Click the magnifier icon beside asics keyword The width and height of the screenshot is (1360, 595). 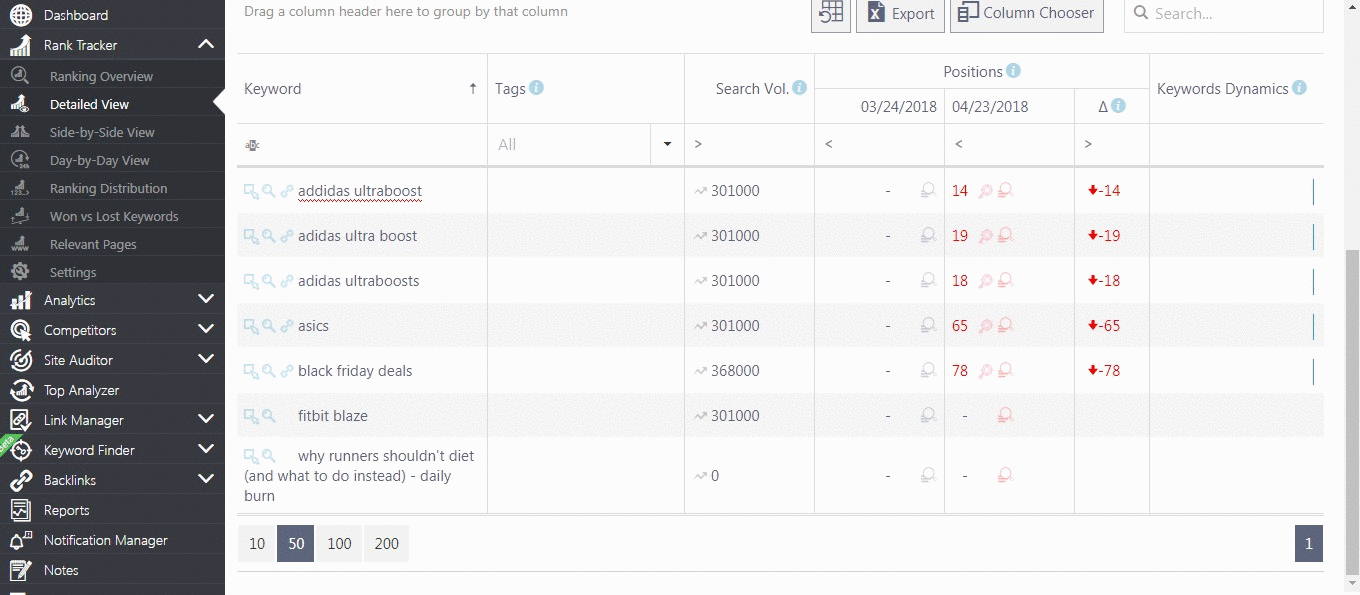tap(269, 326)
